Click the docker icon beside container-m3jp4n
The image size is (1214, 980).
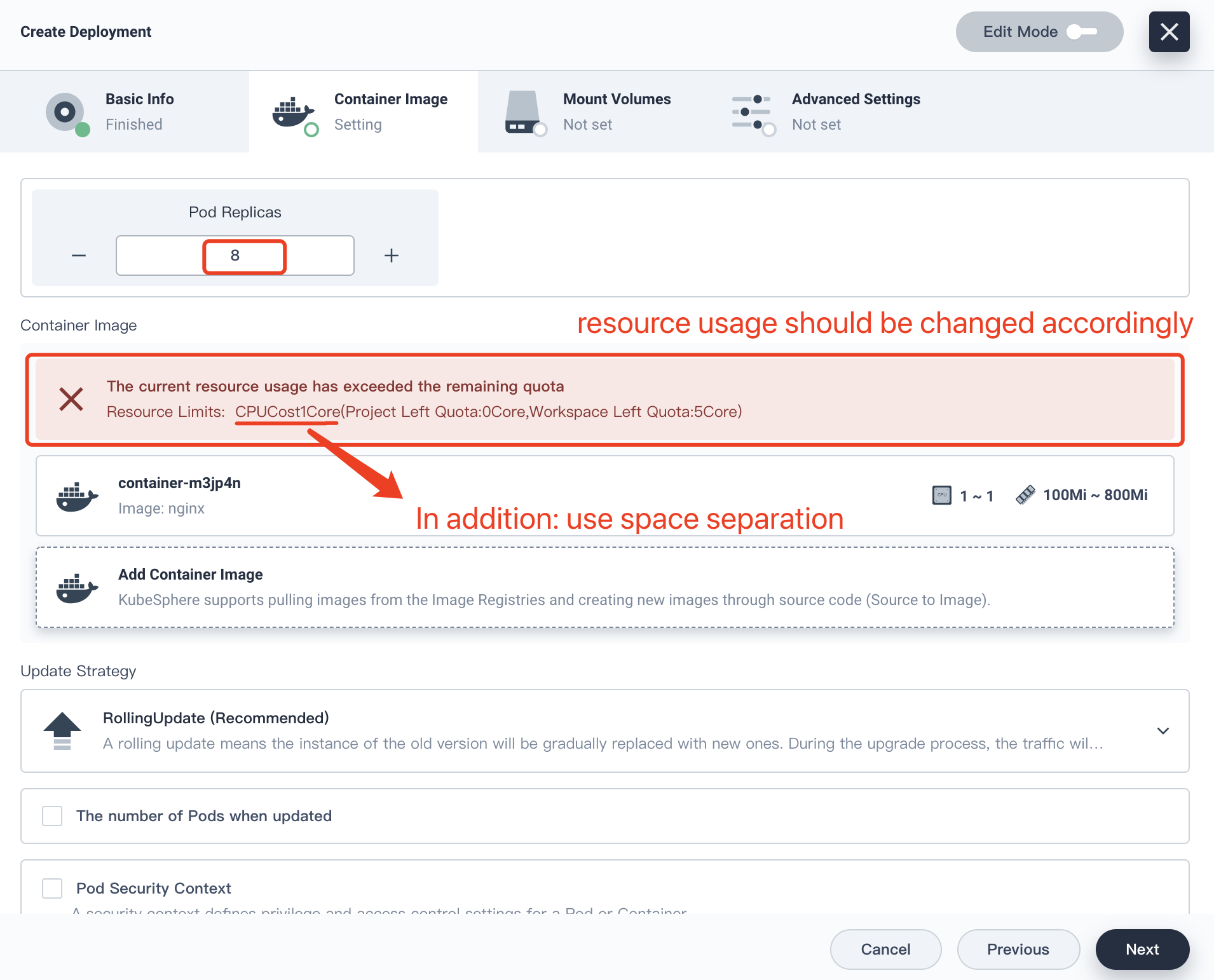(x=77, y=496)
